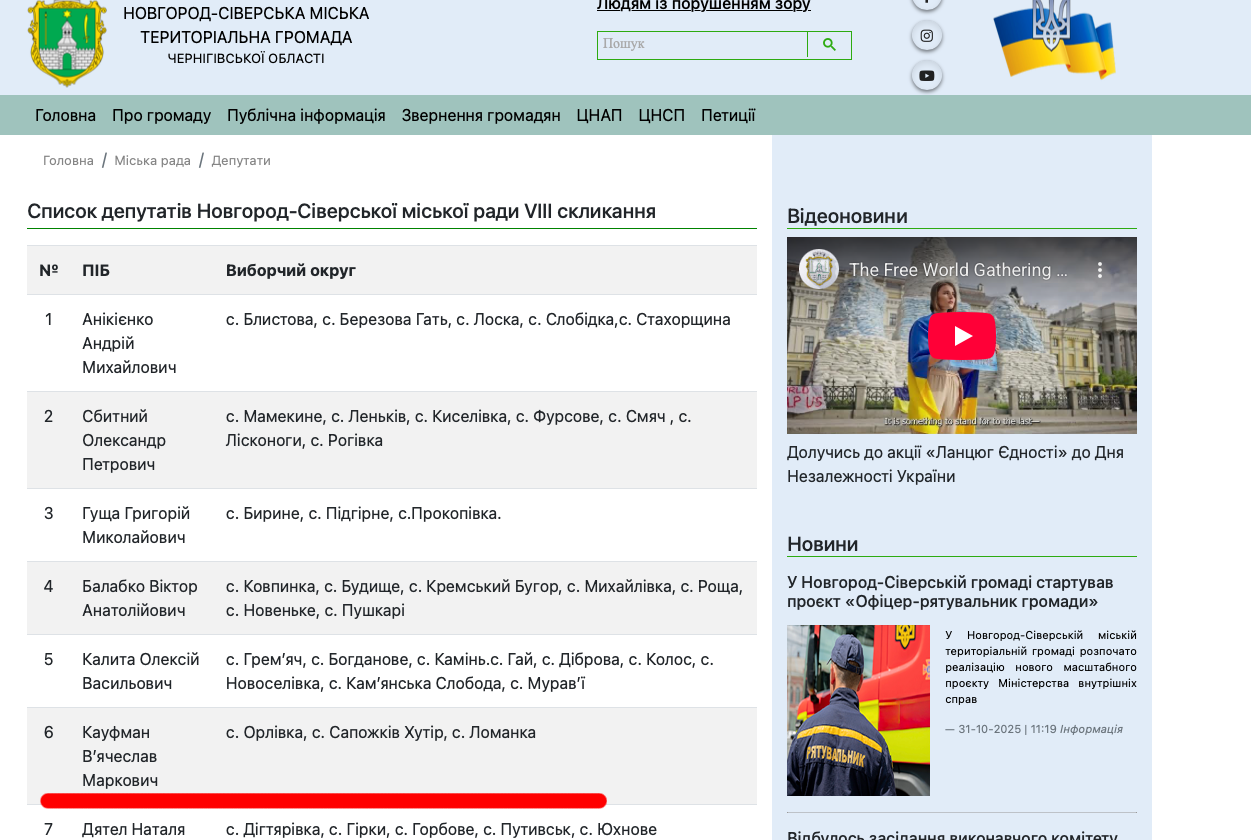Click the rescuer news thumbnail photo
Screen dimensions: 1251x840
coord(858,710)
